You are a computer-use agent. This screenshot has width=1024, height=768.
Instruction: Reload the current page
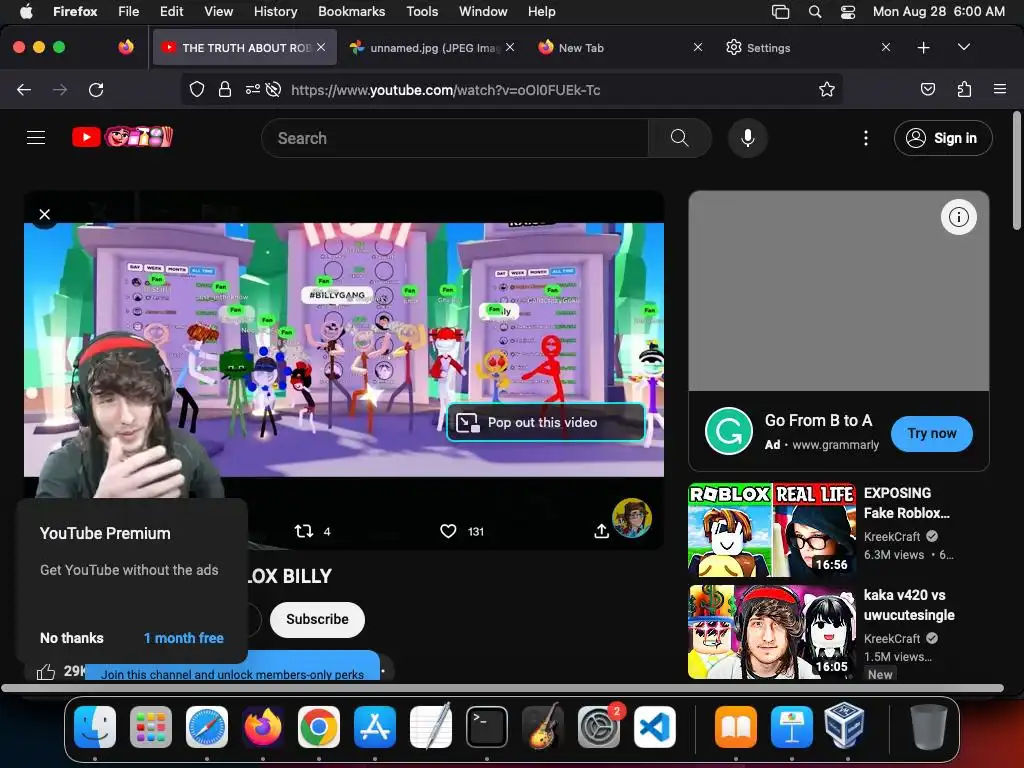(96, 89)
